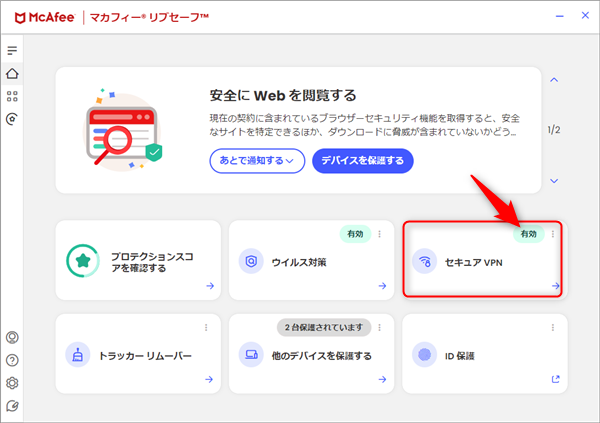Click the 安全に Web を閲覧する heading
This screenshot has width=600, height=423.
[283, 95]
